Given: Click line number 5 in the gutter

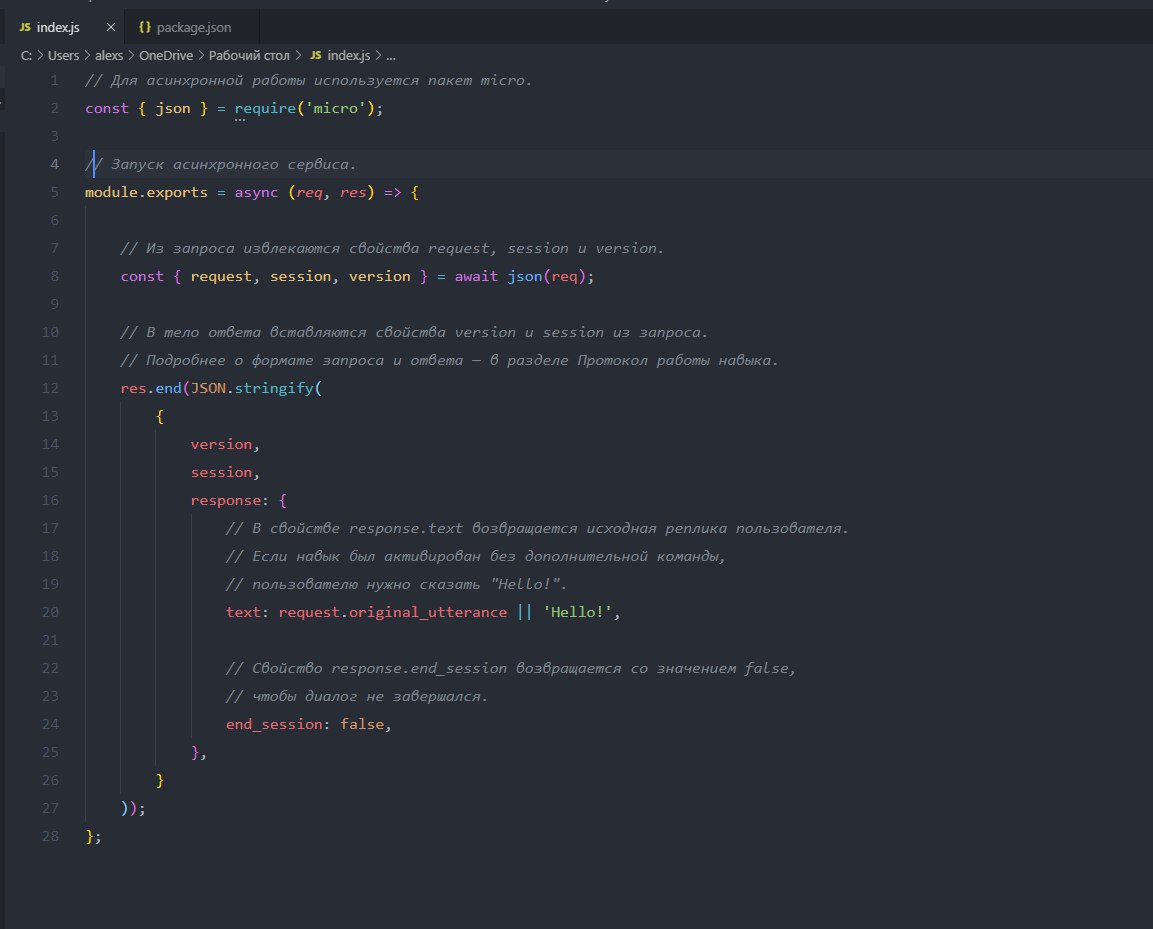Looking at the screenshot, I should [x=54, y=192].
